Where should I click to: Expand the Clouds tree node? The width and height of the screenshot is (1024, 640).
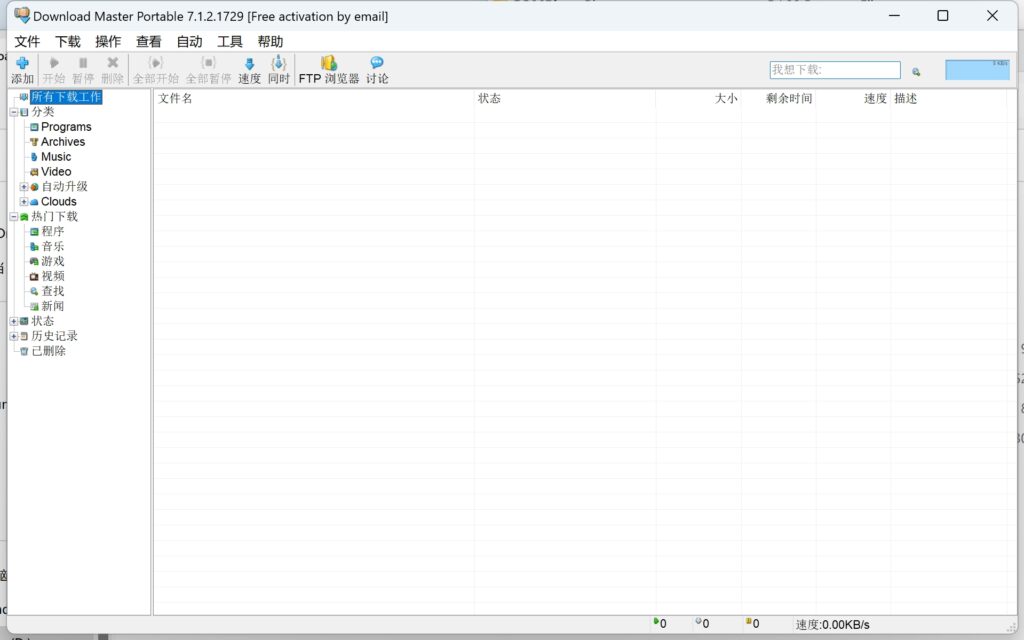[x=24, y=202]
